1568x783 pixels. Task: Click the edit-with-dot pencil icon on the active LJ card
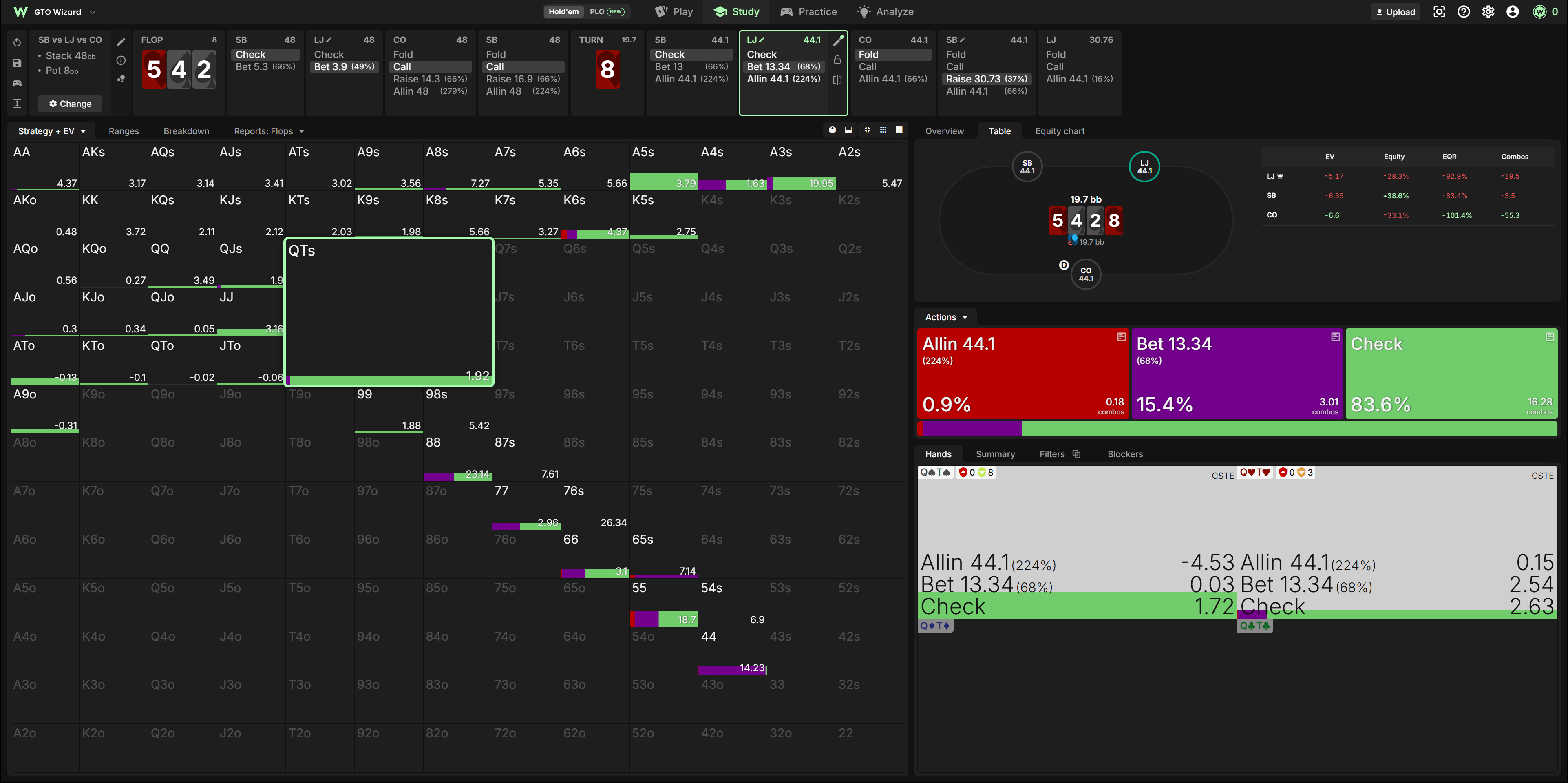[x=838, y=40]
